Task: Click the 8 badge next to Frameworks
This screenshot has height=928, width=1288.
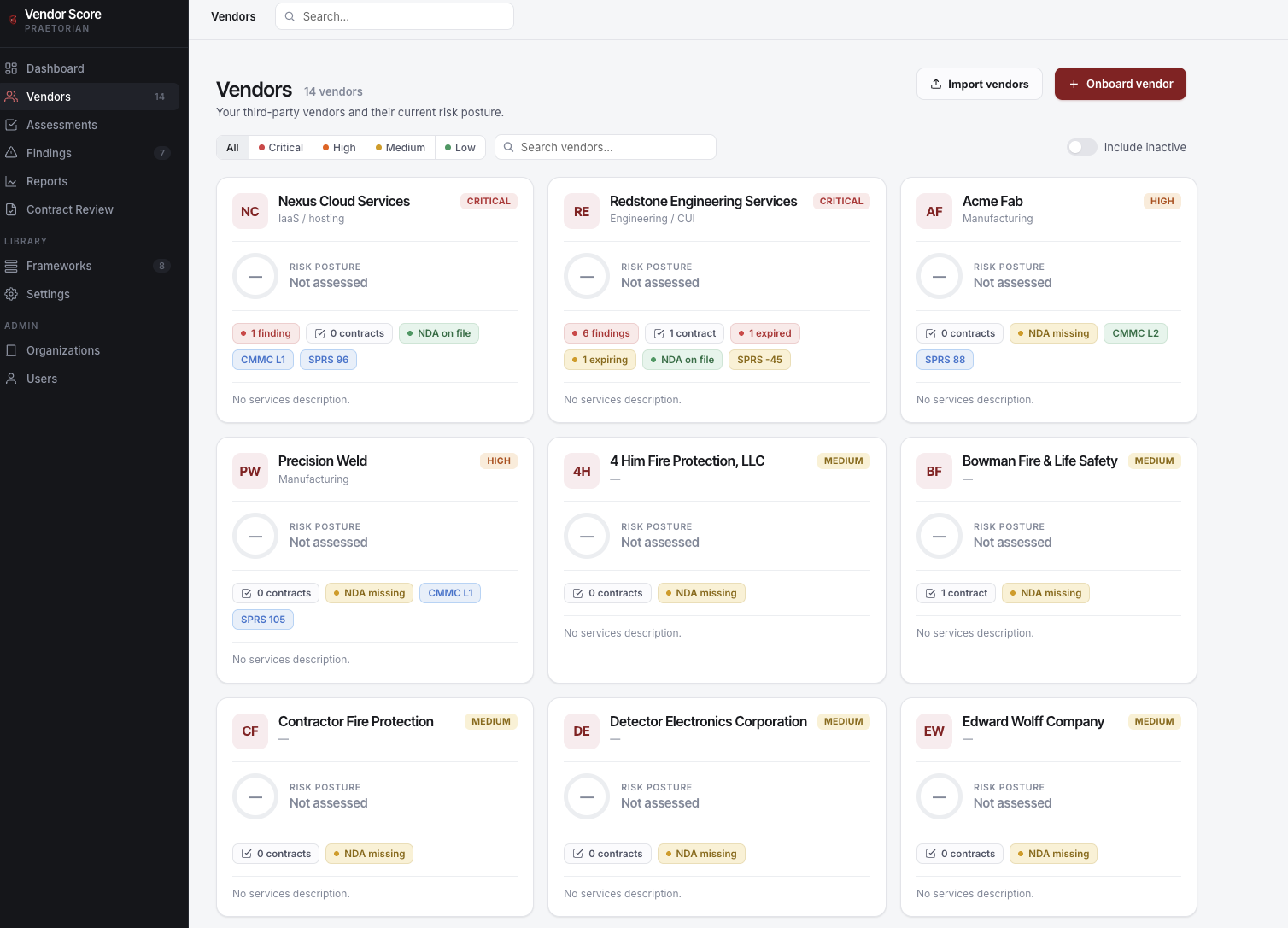Action: [x=162, y=266]
